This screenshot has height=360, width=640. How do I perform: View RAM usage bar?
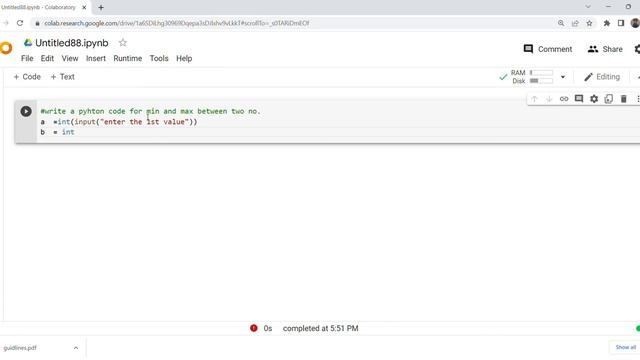coord(541,73)
